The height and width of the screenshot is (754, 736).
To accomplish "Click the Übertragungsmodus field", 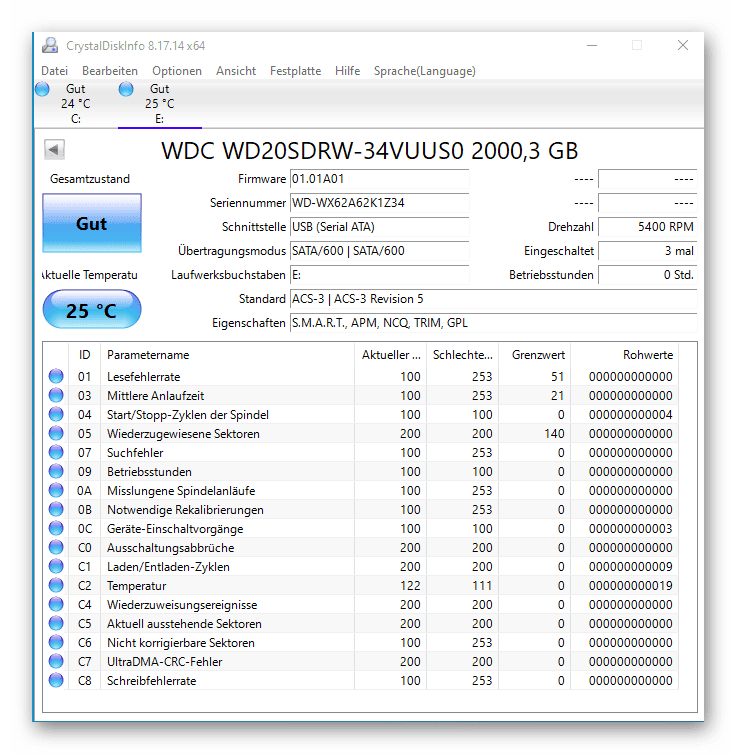I will [x=380, y=251].
